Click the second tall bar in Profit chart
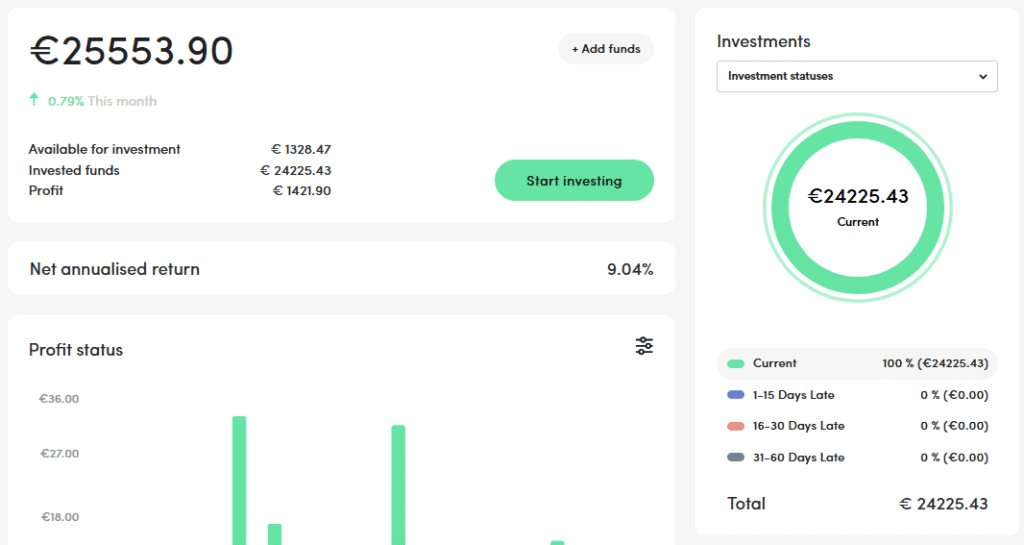The width and height of the screenshot is (1024, 545). 398,485
